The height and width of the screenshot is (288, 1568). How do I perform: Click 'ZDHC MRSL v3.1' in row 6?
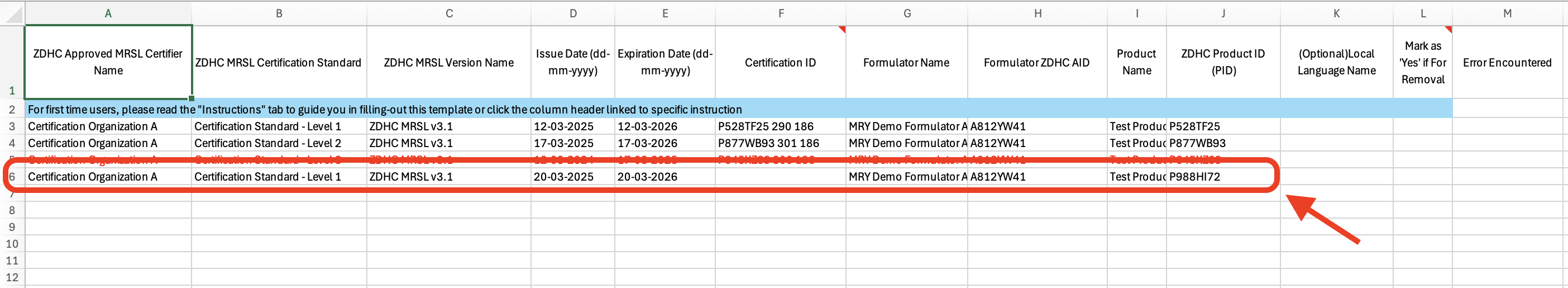pyautogui.click(x=448, y=176)
